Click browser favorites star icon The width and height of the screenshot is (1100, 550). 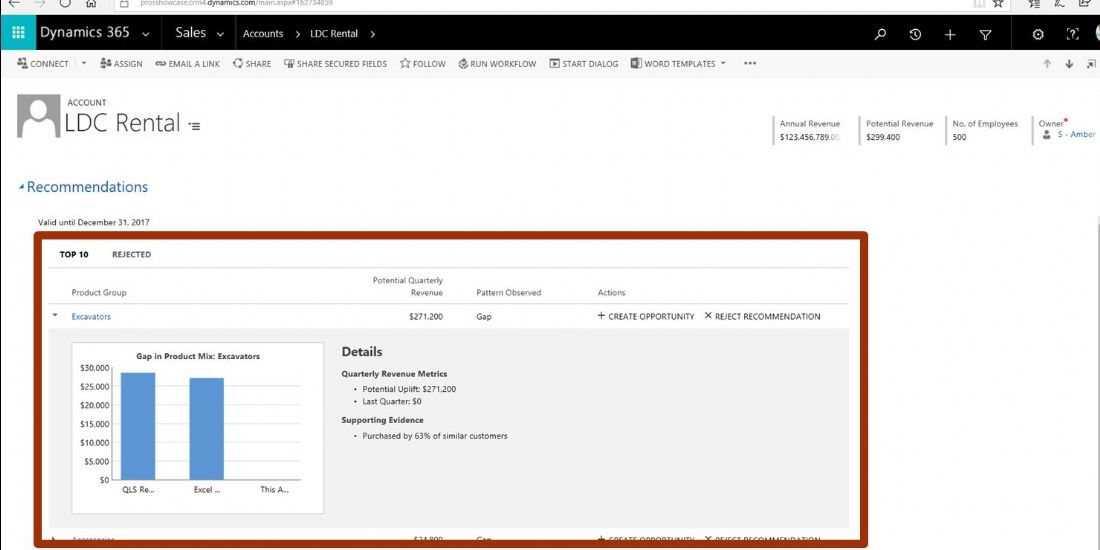998,3
